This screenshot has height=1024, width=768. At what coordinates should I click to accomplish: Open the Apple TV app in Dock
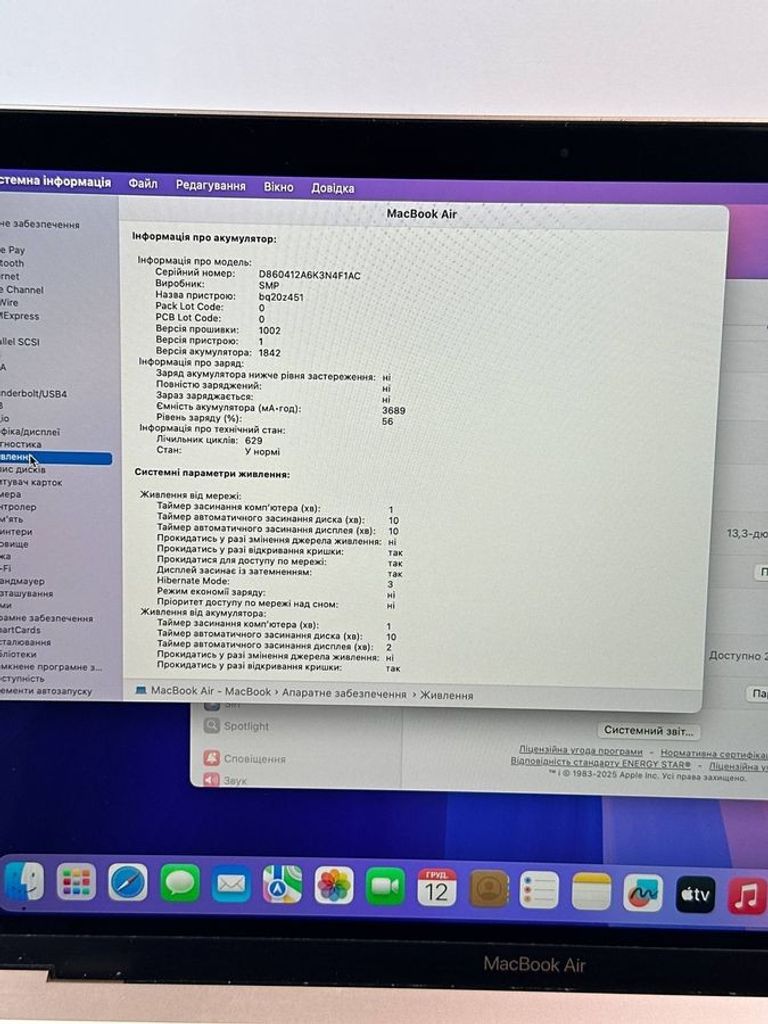tap(696, 894)
